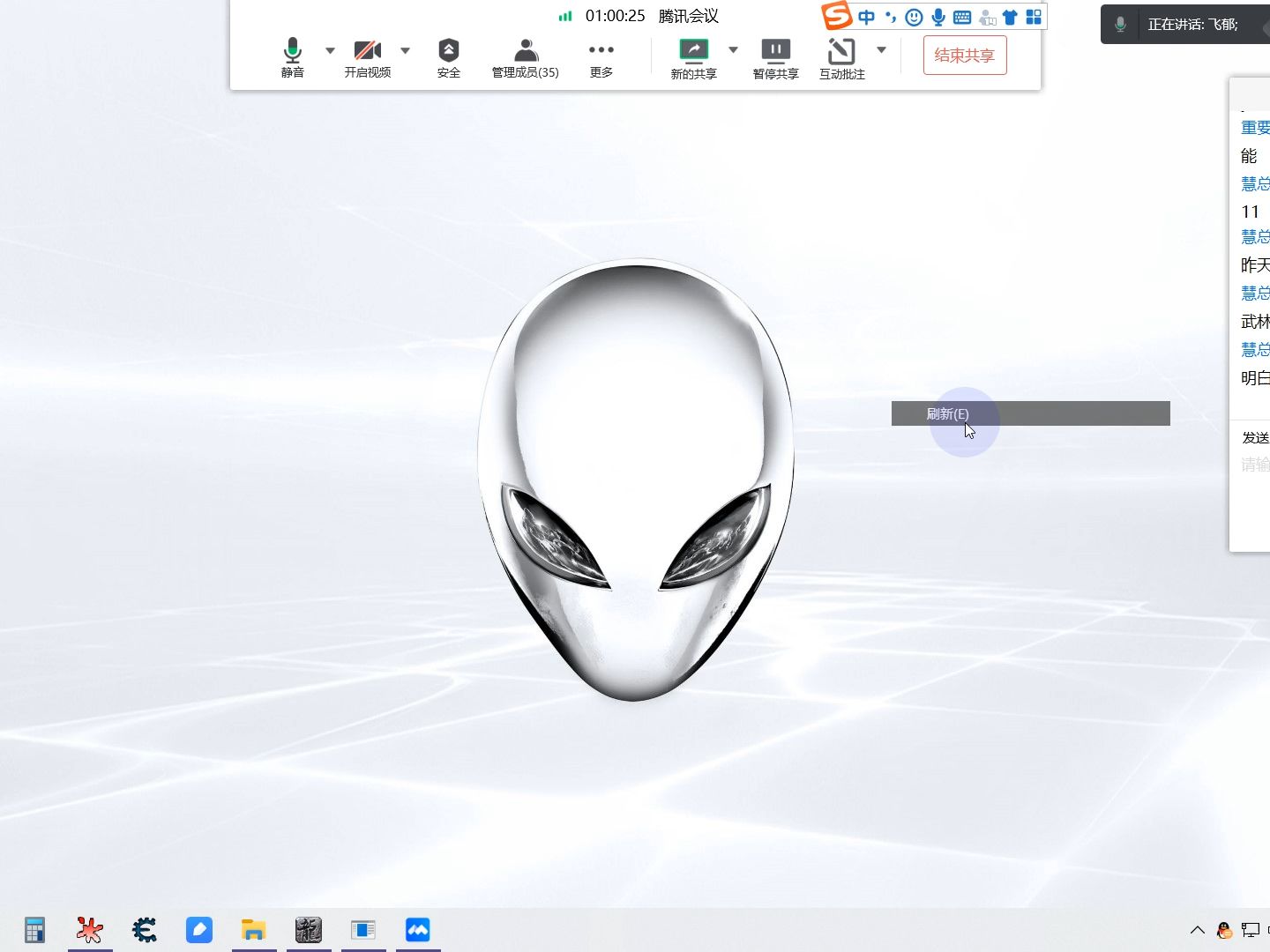Expand the annotation options dropdown arrow
Screen dimensions: 1270x952
click(881, 50)
